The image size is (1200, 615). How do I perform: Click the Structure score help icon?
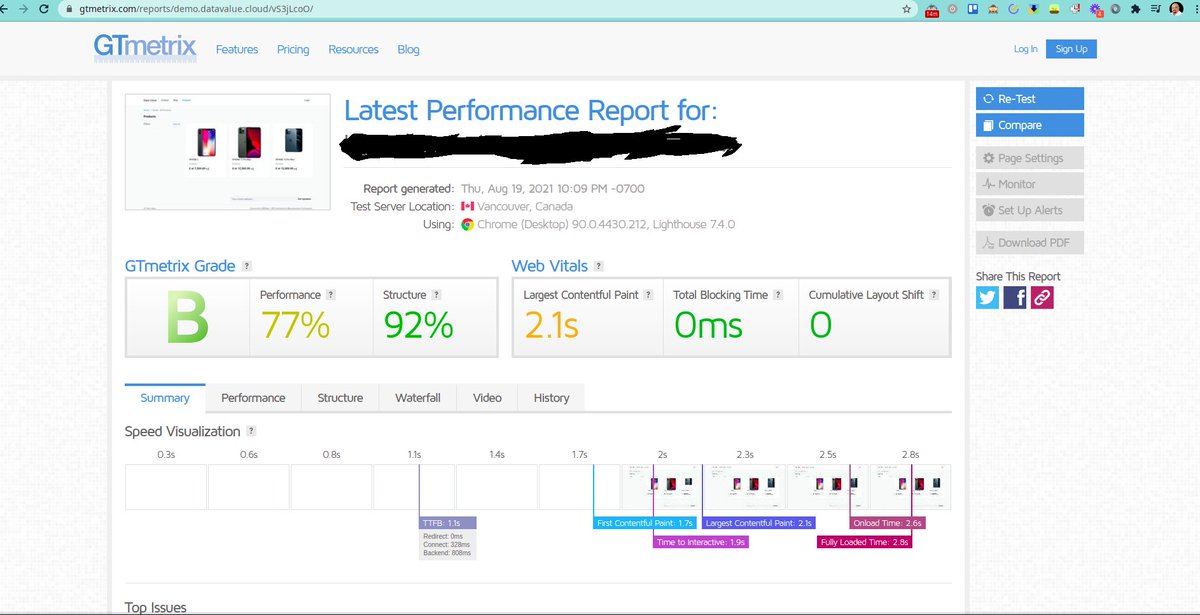pos(437,295)
